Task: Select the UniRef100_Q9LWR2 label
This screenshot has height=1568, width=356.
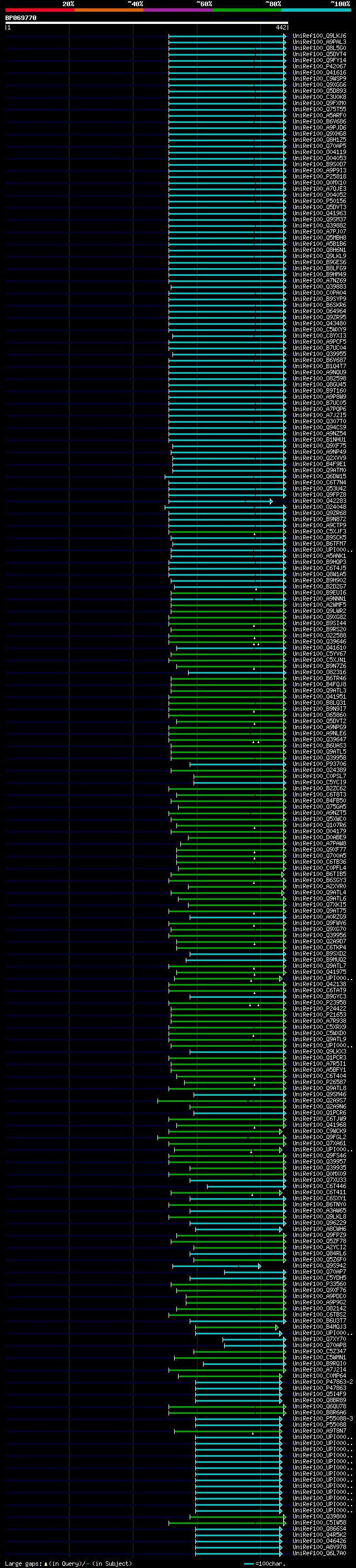Action: click(x=319, y=611)
